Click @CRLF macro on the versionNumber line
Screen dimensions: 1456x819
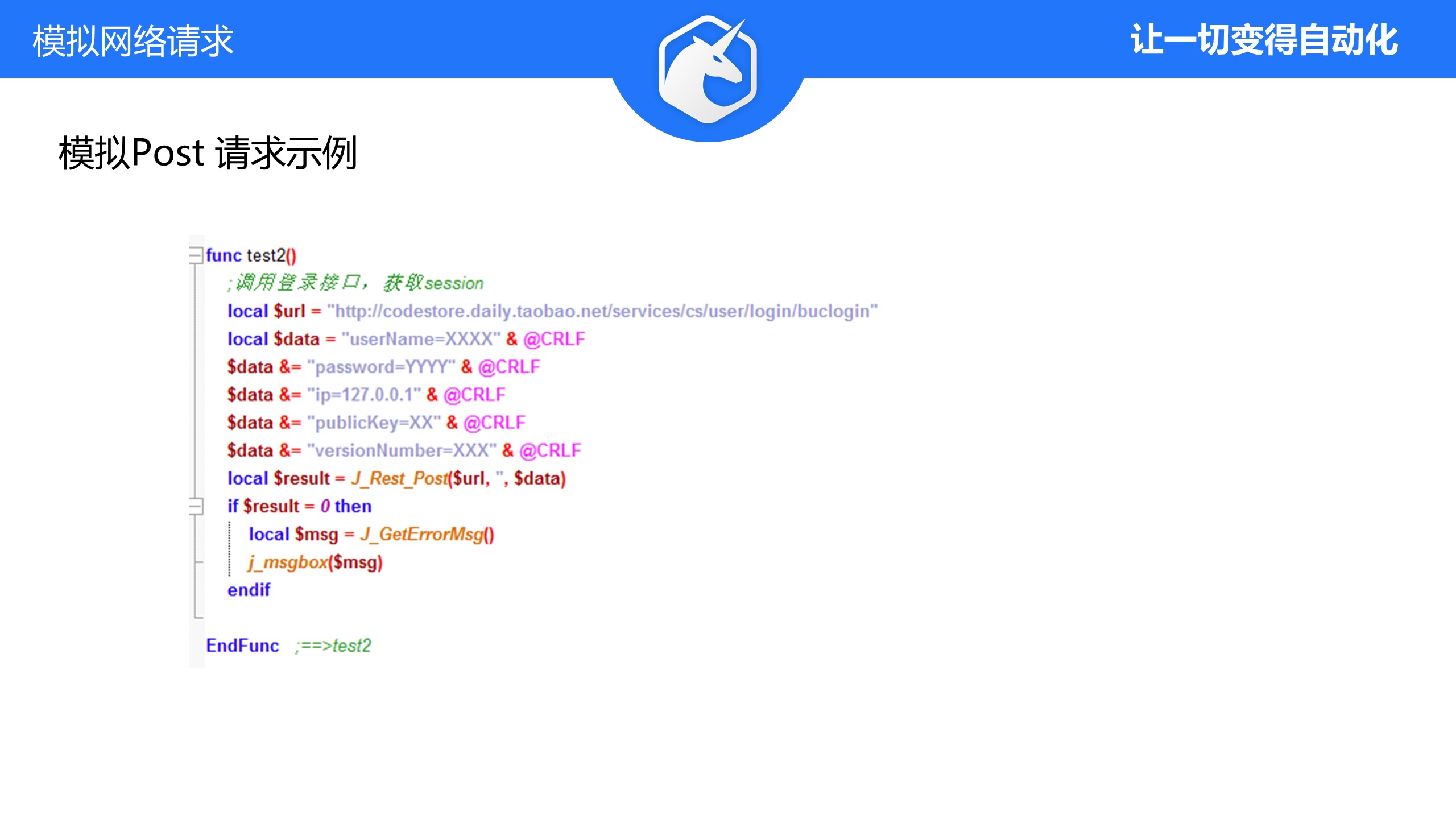tap(550, 450)
